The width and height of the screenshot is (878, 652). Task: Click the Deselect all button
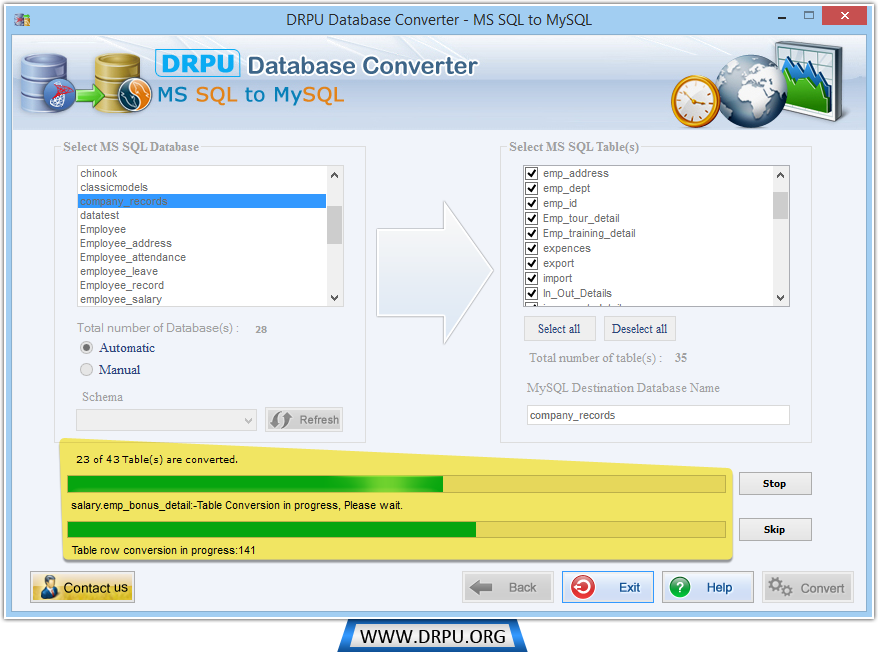pos(639,329)
